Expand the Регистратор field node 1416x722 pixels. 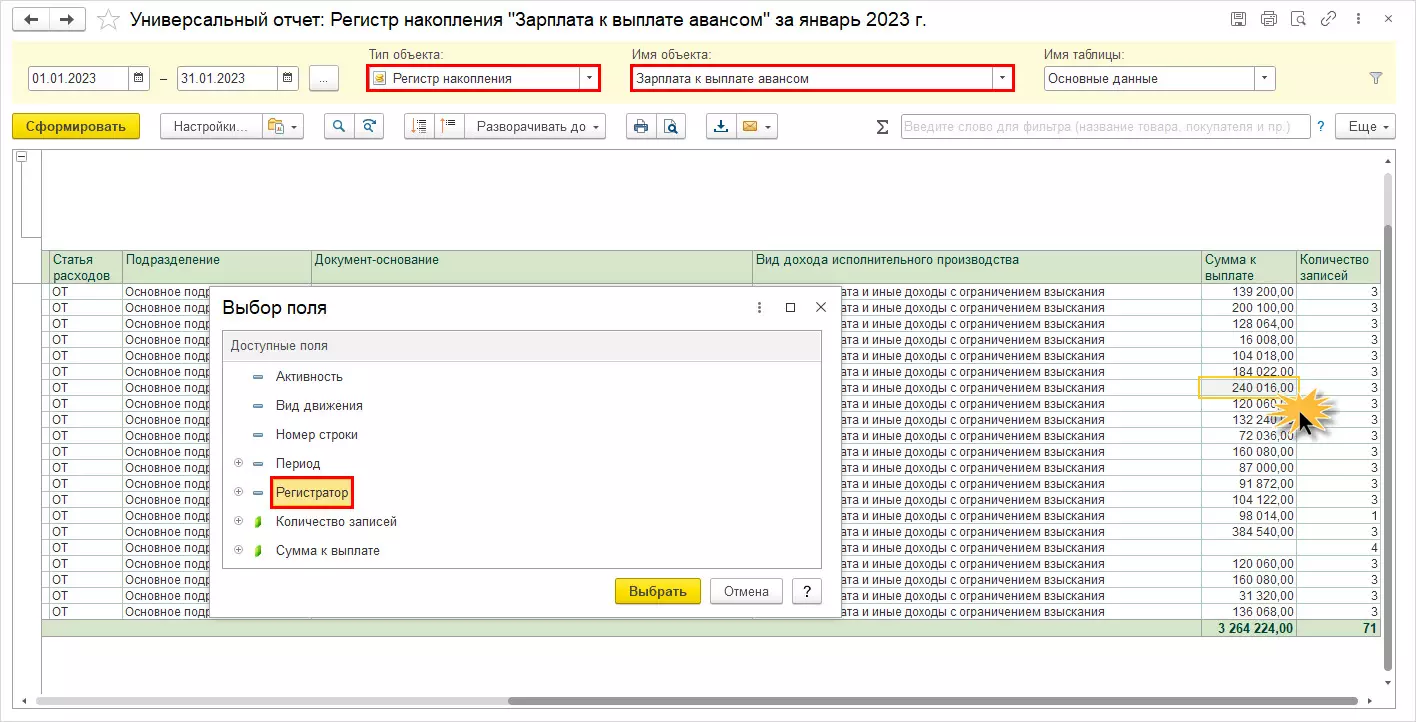(238, 492)
